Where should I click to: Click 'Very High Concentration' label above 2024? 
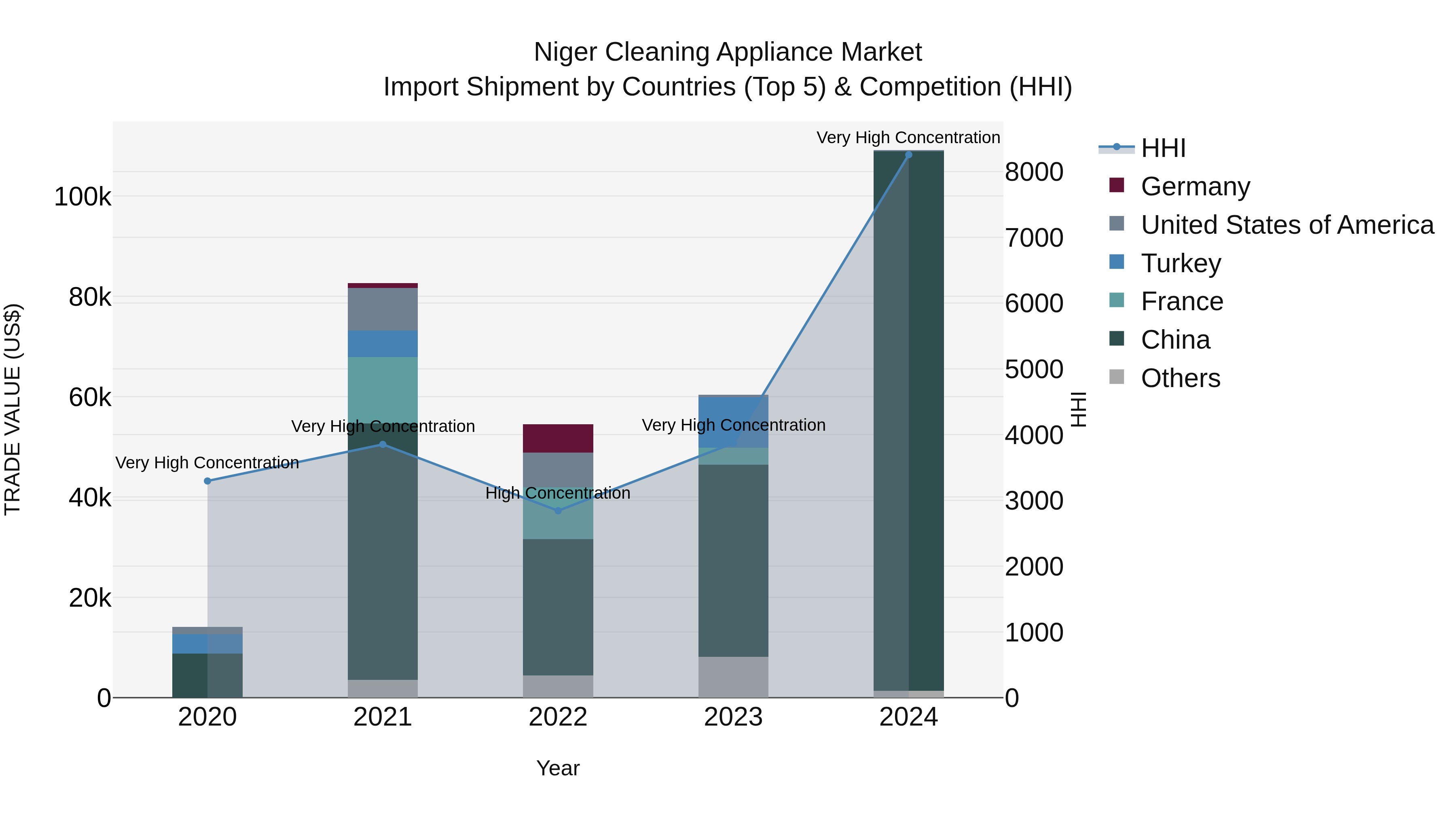coord(909,138)
